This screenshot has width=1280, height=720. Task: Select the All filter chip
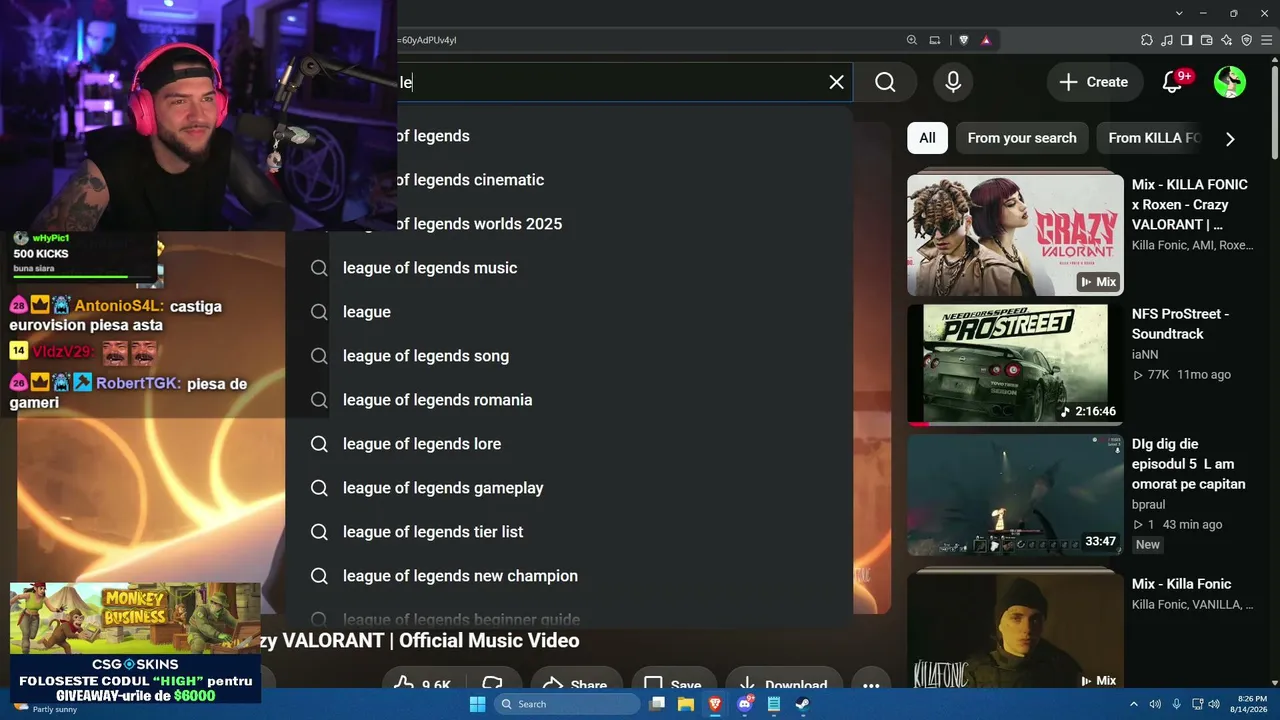coord(927,138)
